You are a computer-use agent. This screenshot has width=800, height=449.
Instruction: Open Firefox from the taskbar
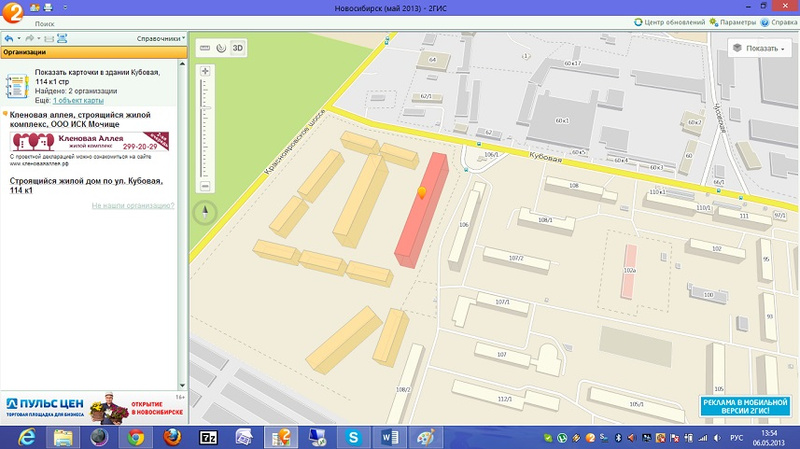tap(172, 437)
